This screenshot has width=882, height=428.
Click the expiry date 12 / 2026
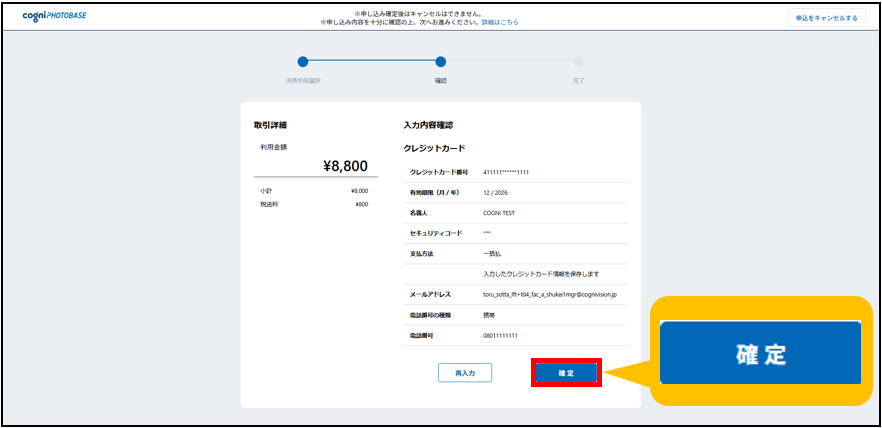[498, 193]
